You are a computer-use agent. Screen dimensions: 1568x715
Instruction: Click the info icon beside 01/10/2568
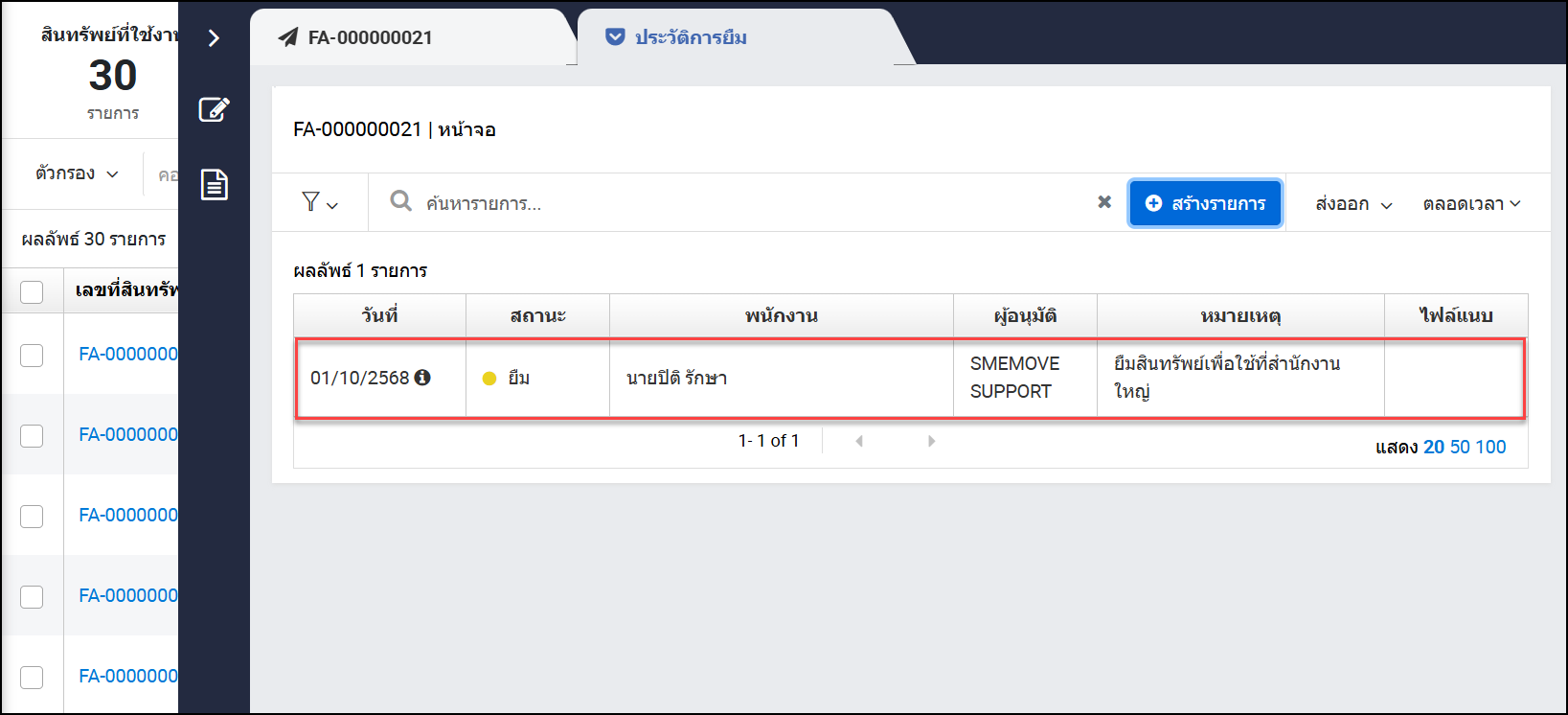point(422,378)
